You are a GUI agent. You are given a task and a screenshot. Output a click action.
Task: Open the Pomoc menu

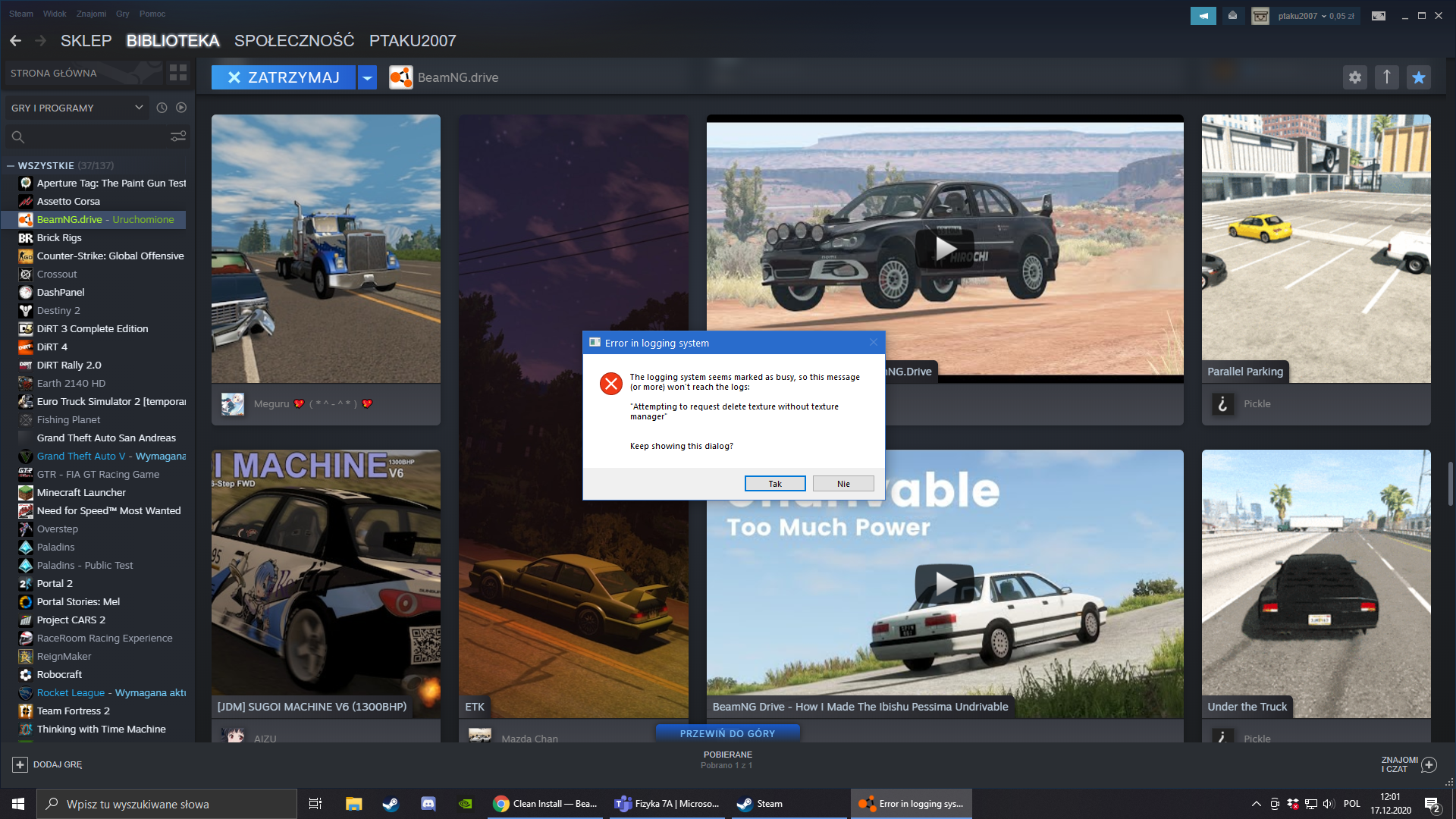tap(152, 14)
